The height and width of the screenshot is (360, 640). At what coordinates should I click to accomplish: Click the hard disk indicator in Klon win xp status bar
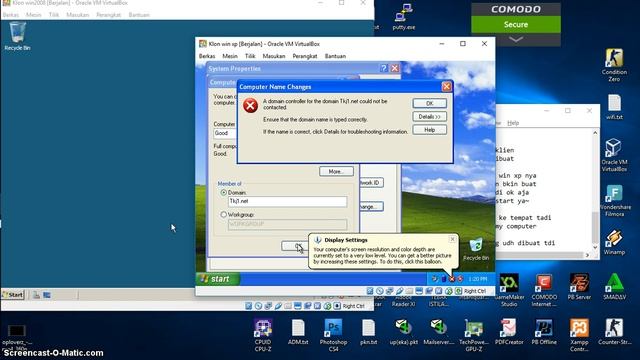click(370, 291)
